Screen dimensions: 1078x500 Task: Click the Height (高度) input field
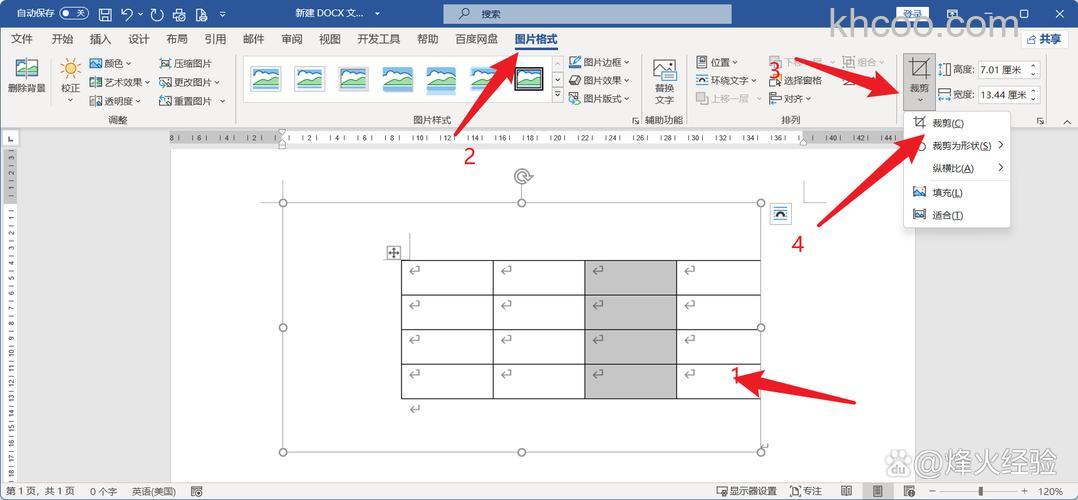tap(1002, 70)
